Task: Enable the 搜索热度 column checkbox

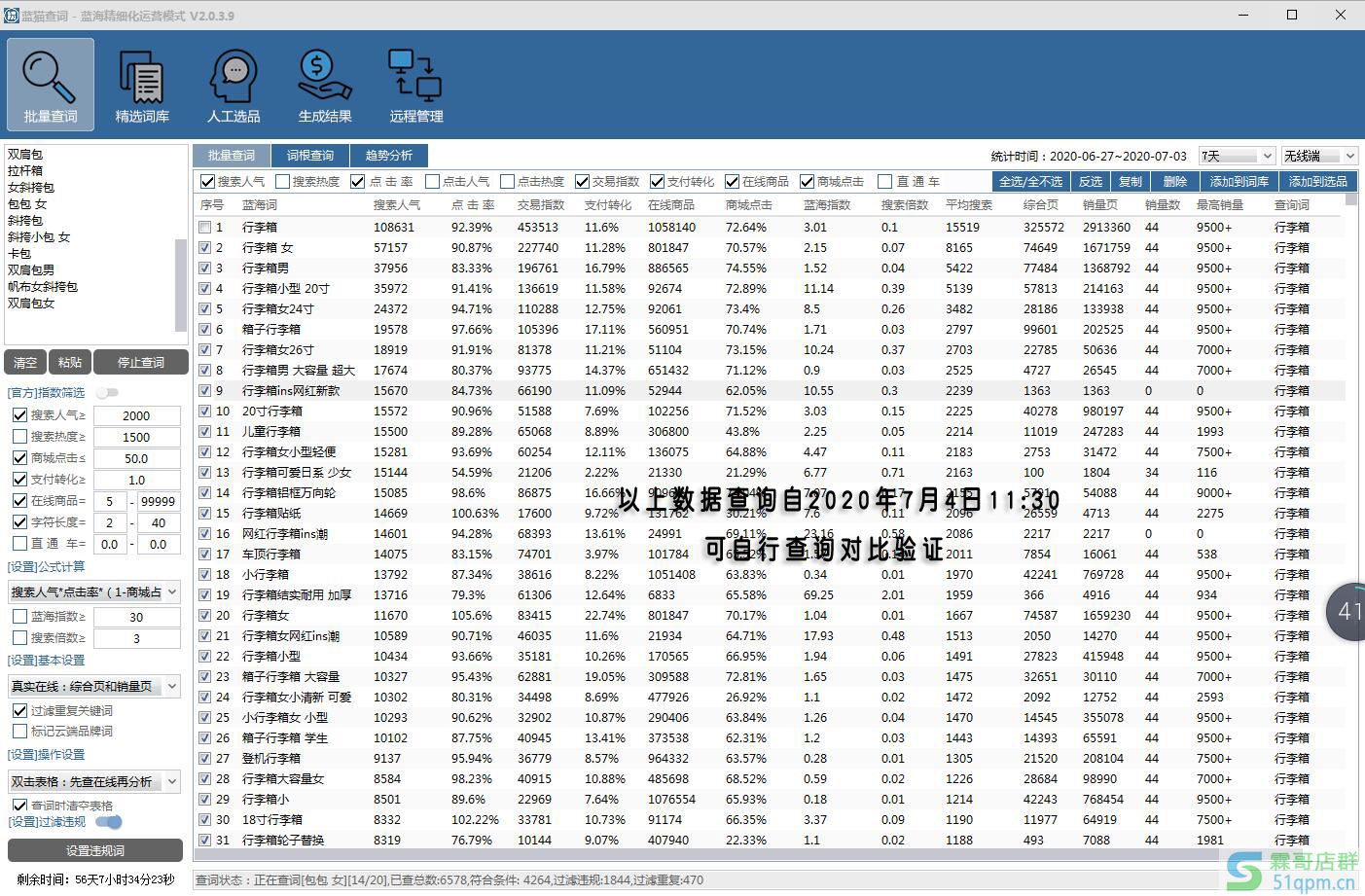Action: (x=282, y=182)
